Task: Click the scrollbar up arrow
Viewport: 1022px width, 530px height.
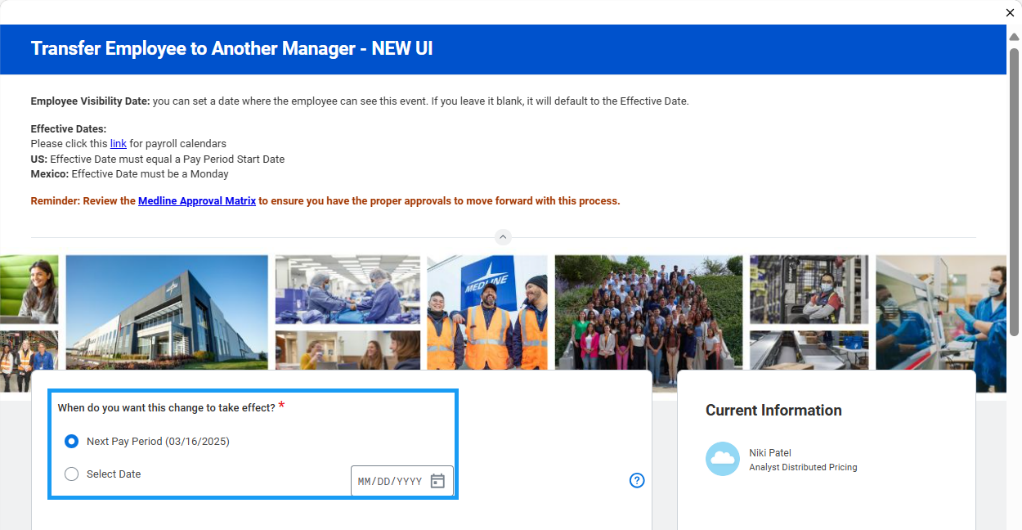Action: click(x=1014, y=37)
